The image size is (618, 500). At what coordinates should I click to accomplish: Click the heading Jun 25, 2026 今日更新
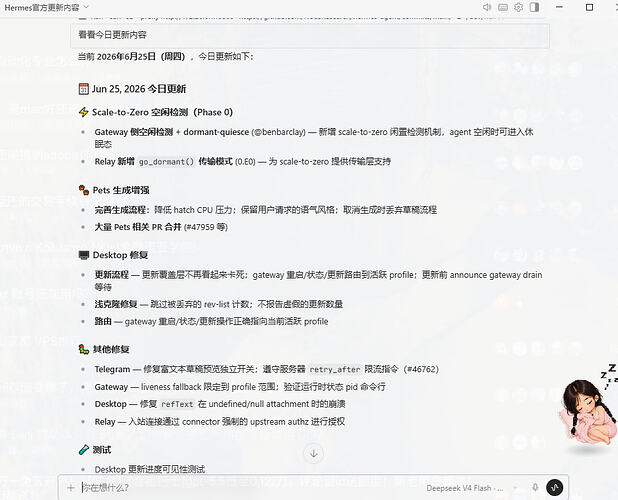coord(139,89)
